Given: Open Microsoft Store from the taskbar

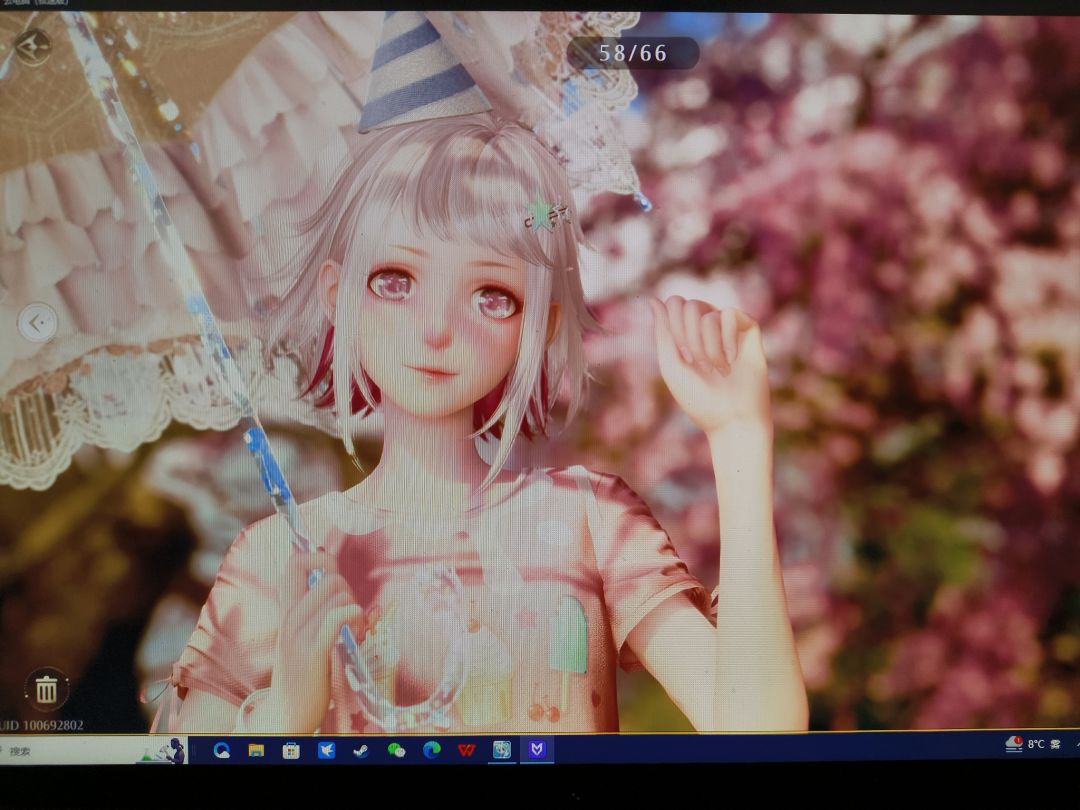Looking at the screenshot, I should pyautogui.click(x=291, y=750).
